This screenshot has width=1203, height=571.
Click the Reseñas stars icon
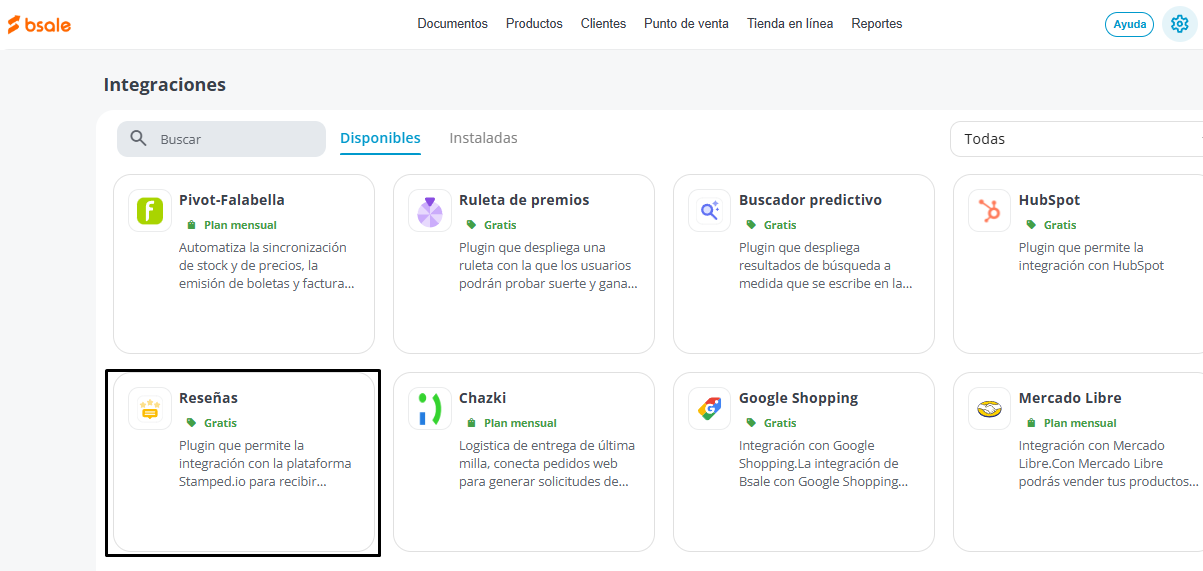coord(150,409)
